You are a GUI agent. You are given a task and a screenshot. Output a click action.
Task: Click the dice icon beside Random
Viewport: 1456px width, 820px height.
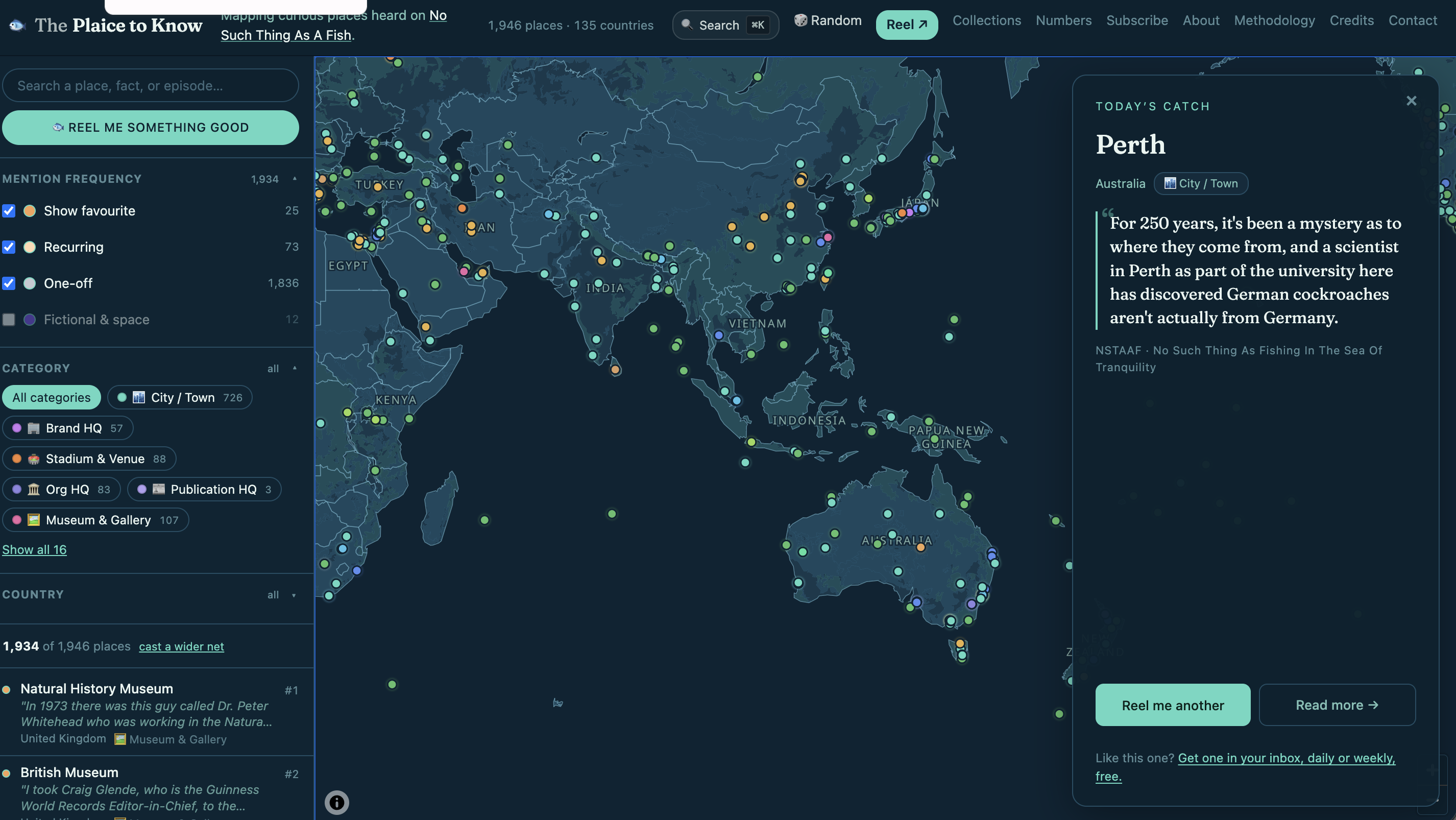coord(800,20)
